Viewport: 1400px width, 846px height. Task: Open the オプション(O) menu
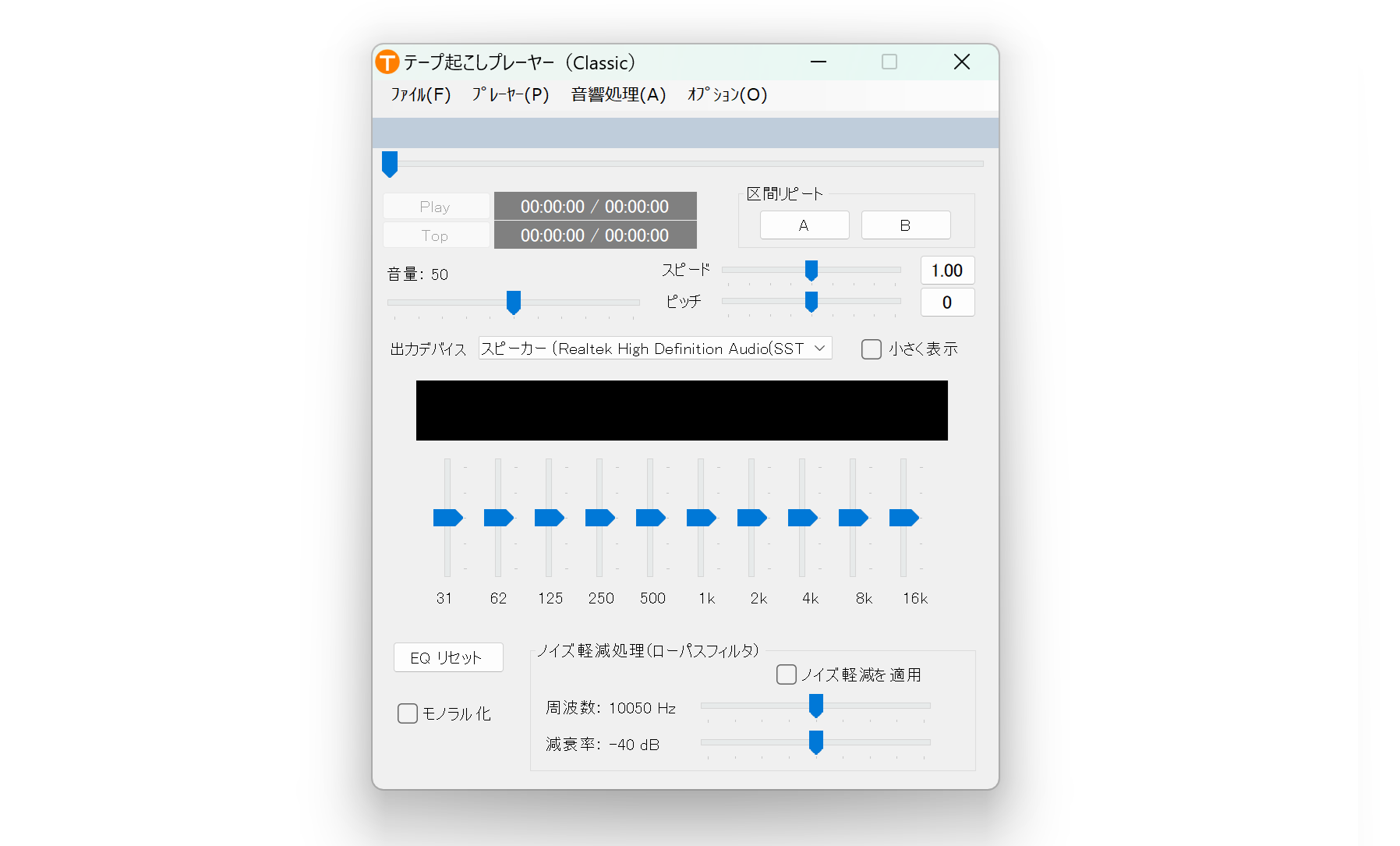(x=727, y=95)
